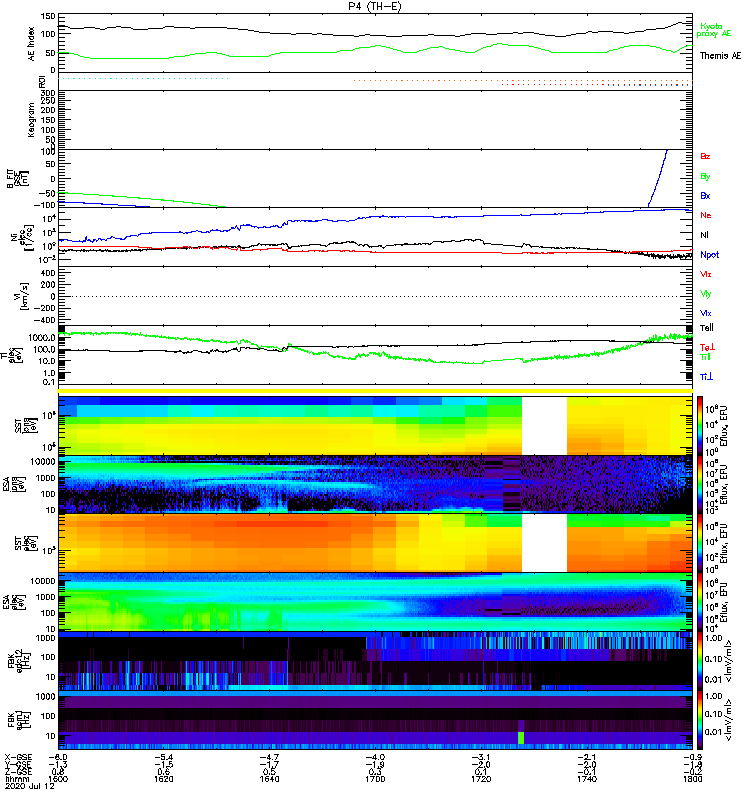Click the -3.1 X-GSE position value
This screenshot has height=800, width=750.
click(481, 757)
